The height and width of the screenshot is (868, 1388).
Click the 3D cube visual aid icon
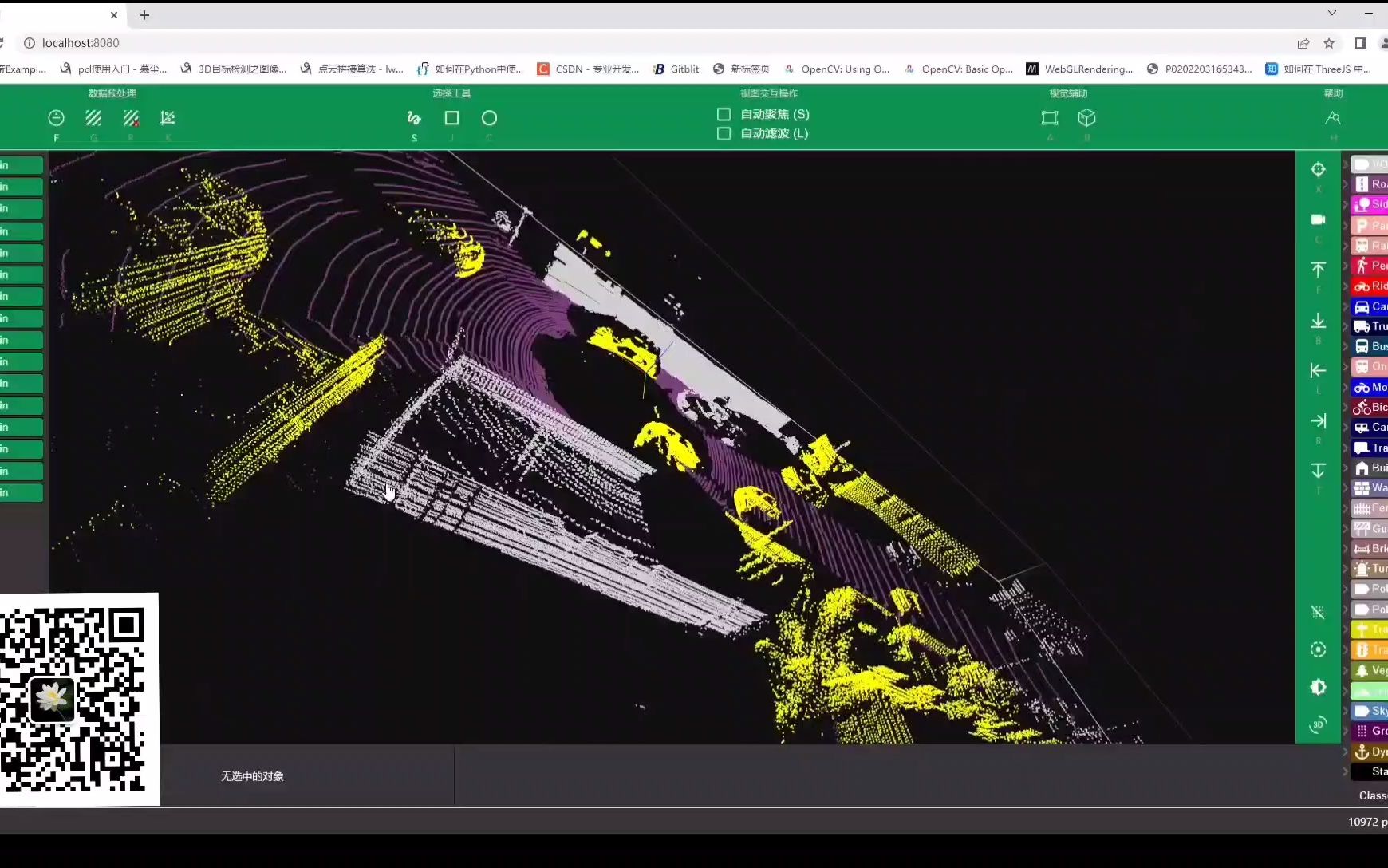coord(1086,118)
